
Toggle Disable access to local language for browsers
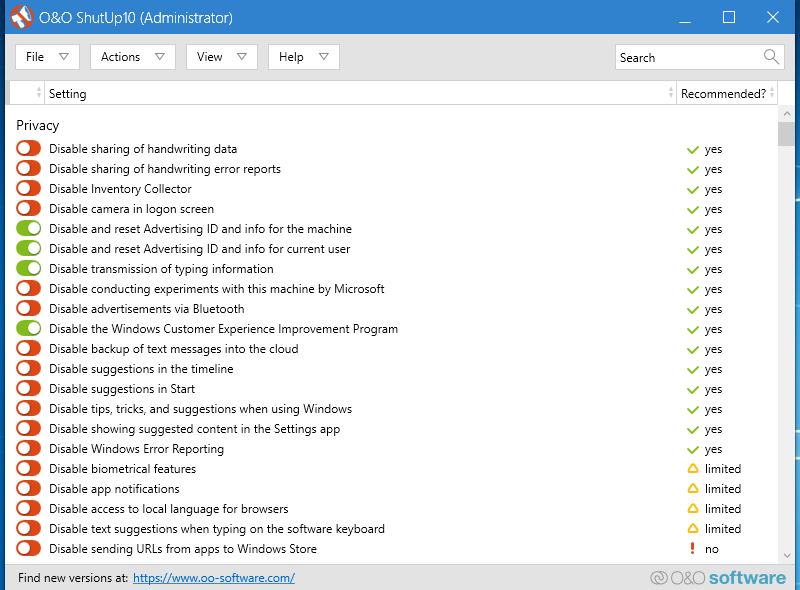(x=28, y=508)
